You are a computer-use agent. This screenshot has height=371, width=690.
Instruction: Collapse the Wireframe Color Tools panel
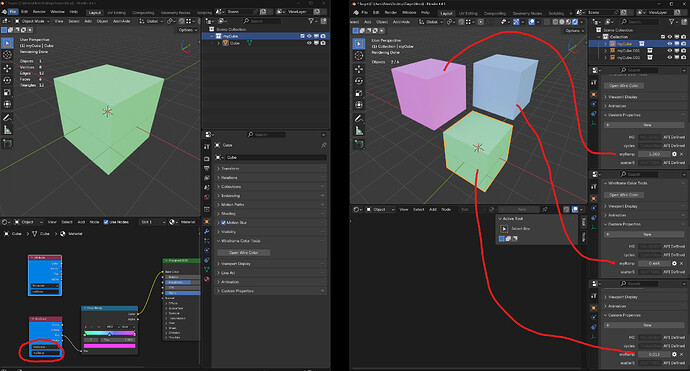[271, 241]
